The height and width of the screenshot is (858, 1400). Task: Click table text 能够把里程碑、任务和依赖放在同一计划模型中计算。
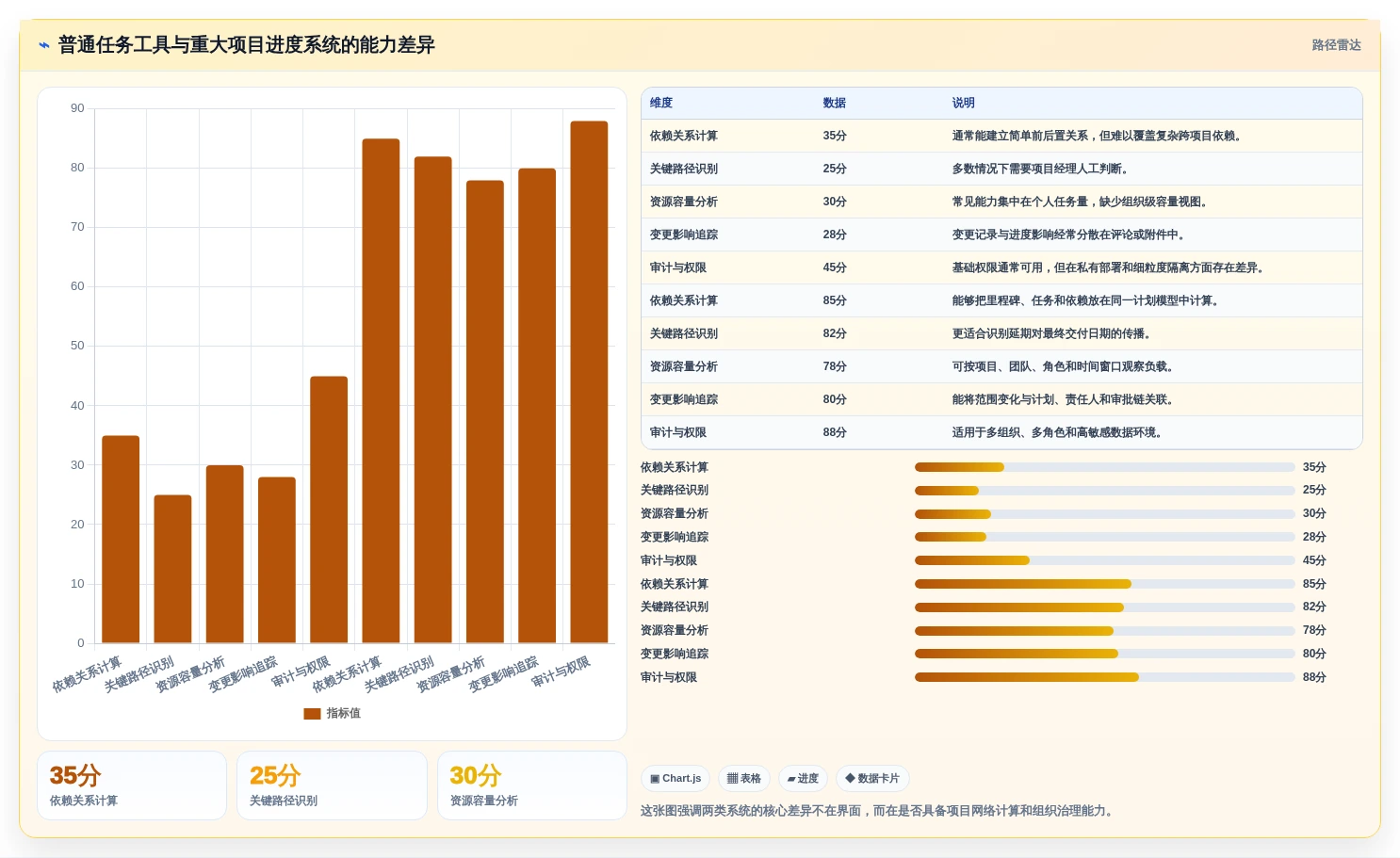(x=1087, y=300)
